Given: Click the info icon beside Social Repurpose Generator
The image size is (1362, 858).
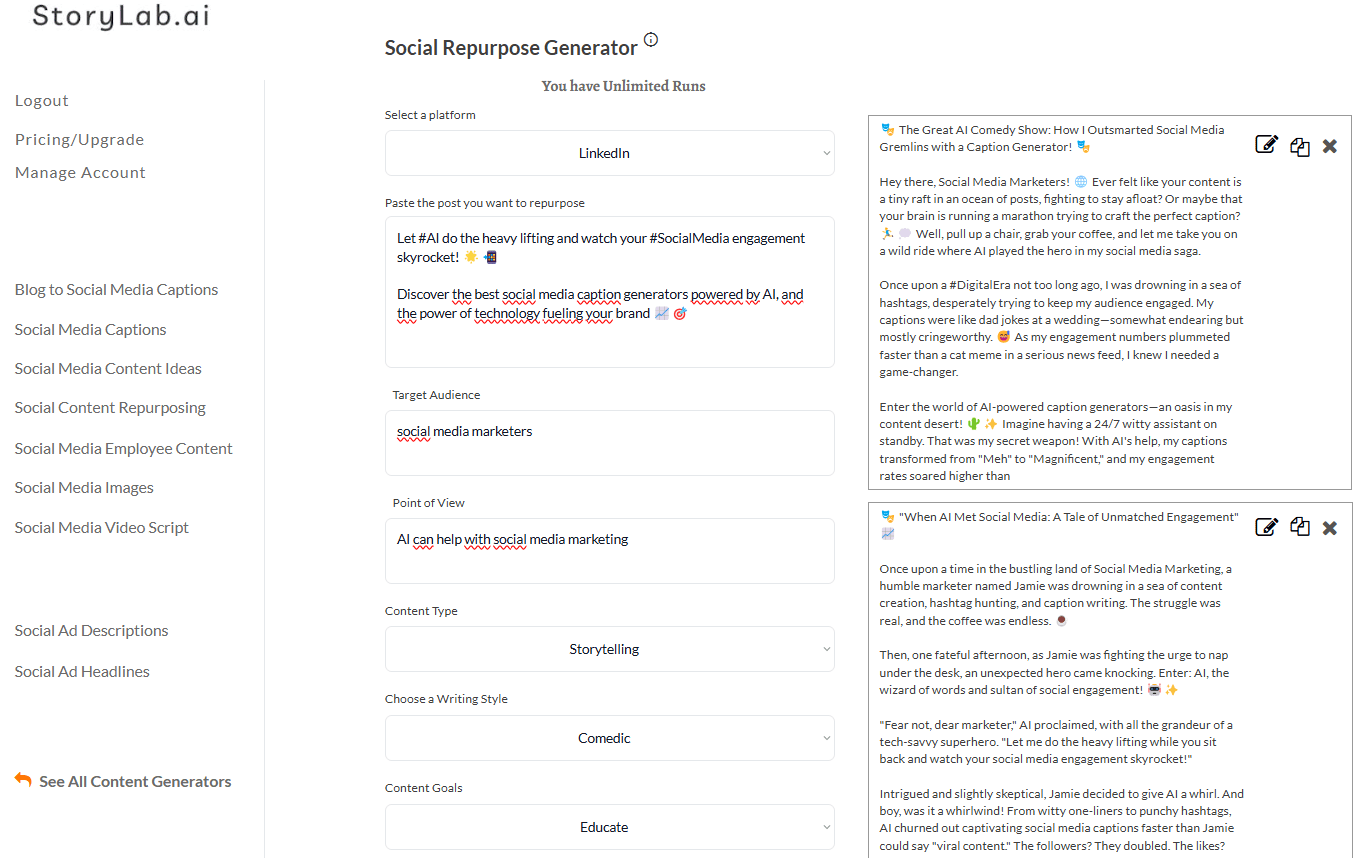Looking at the screenshot, I should pos(651,40).
